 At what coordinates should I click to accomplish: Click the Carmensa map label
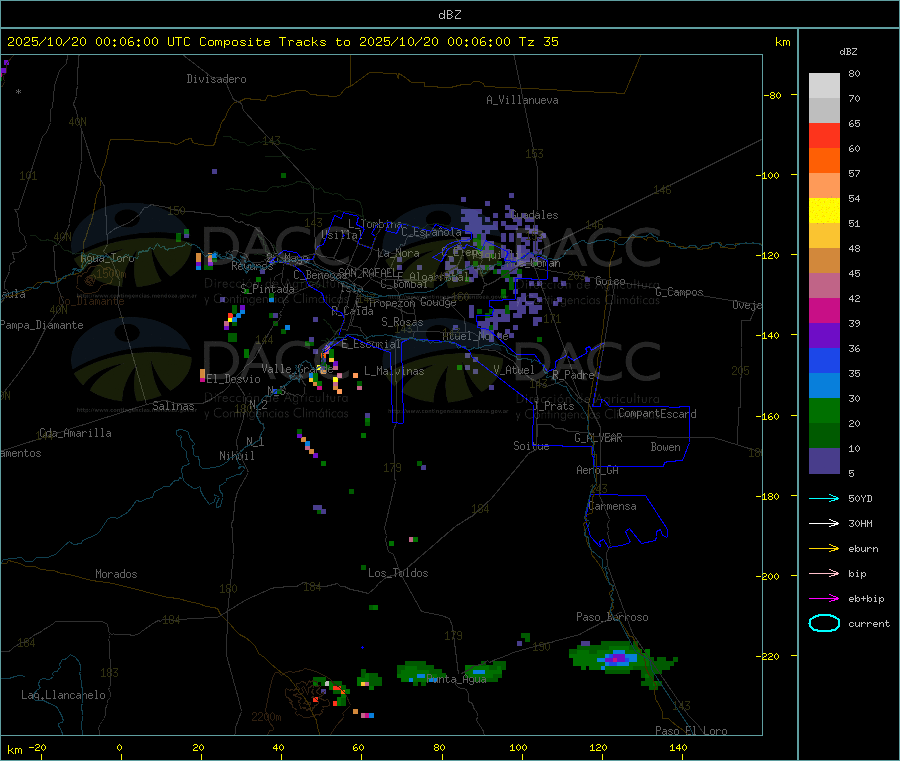pyautogui.click(x=612, y=506)
